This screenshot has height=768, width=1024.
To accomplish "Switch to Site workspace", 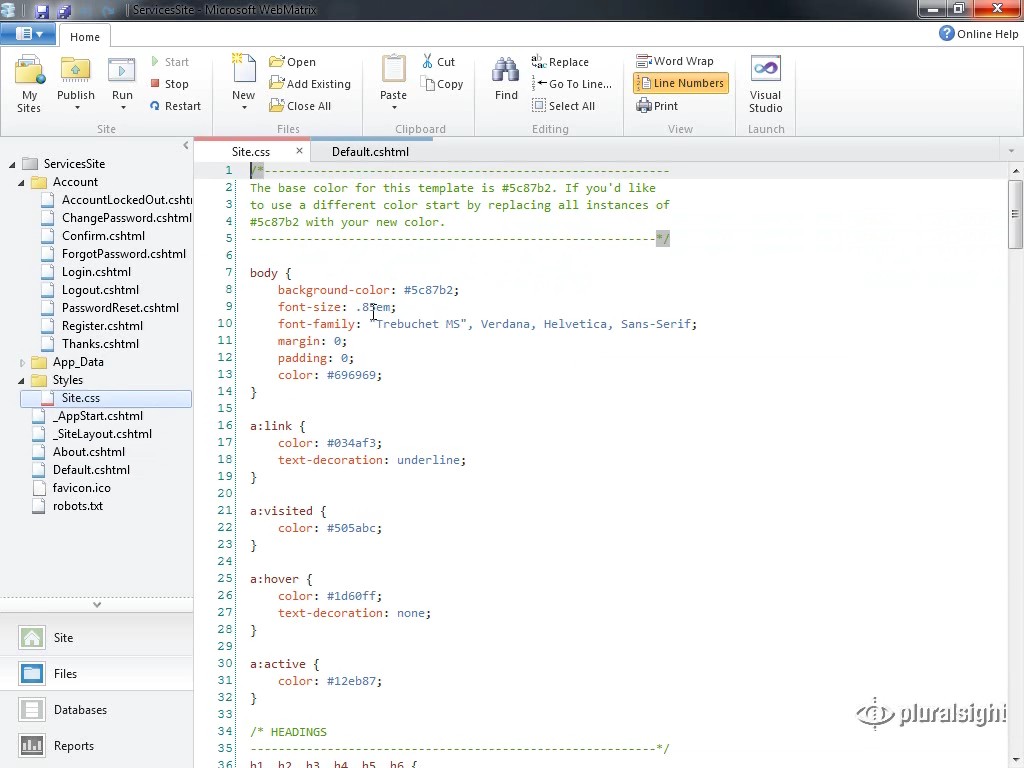I will pos(97,637).
